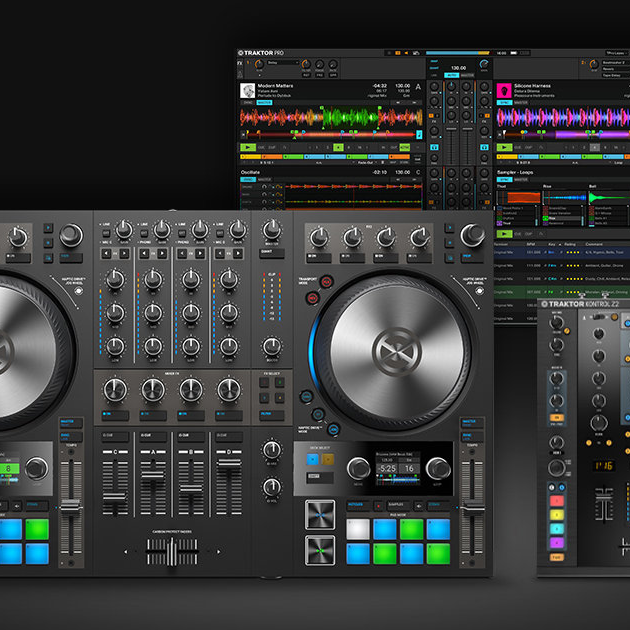Click the CUE button on Silicone Harness deck
Image resolution: width=630 pixels, height=630 pixels.
(518, 148)
